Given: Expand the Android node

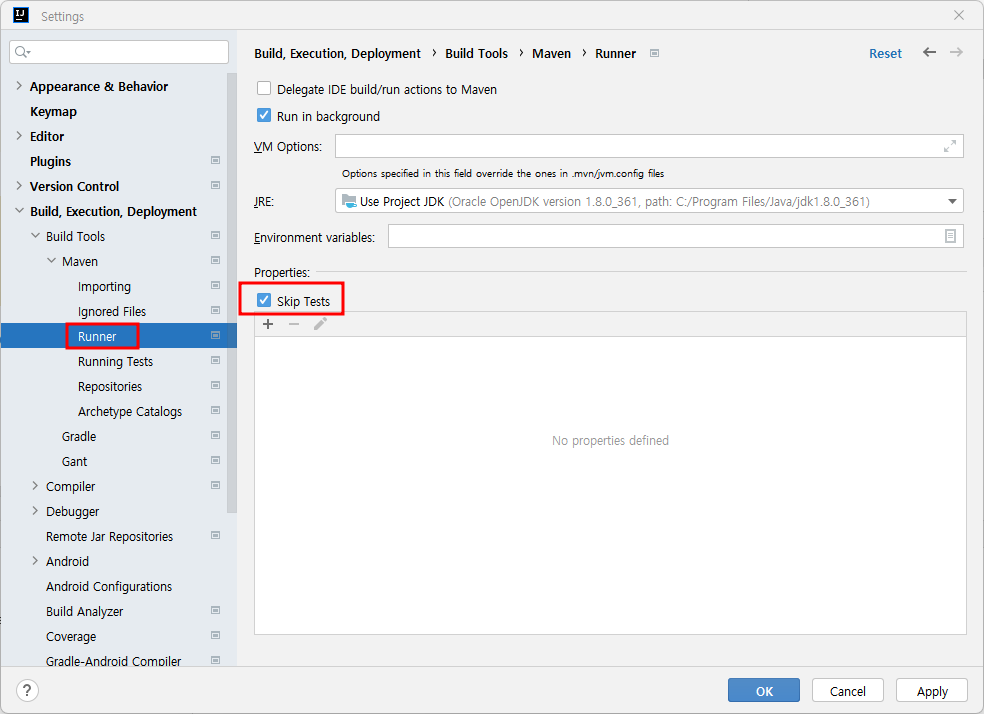Looking at the screenshot, I should click(x=35, y=561).
